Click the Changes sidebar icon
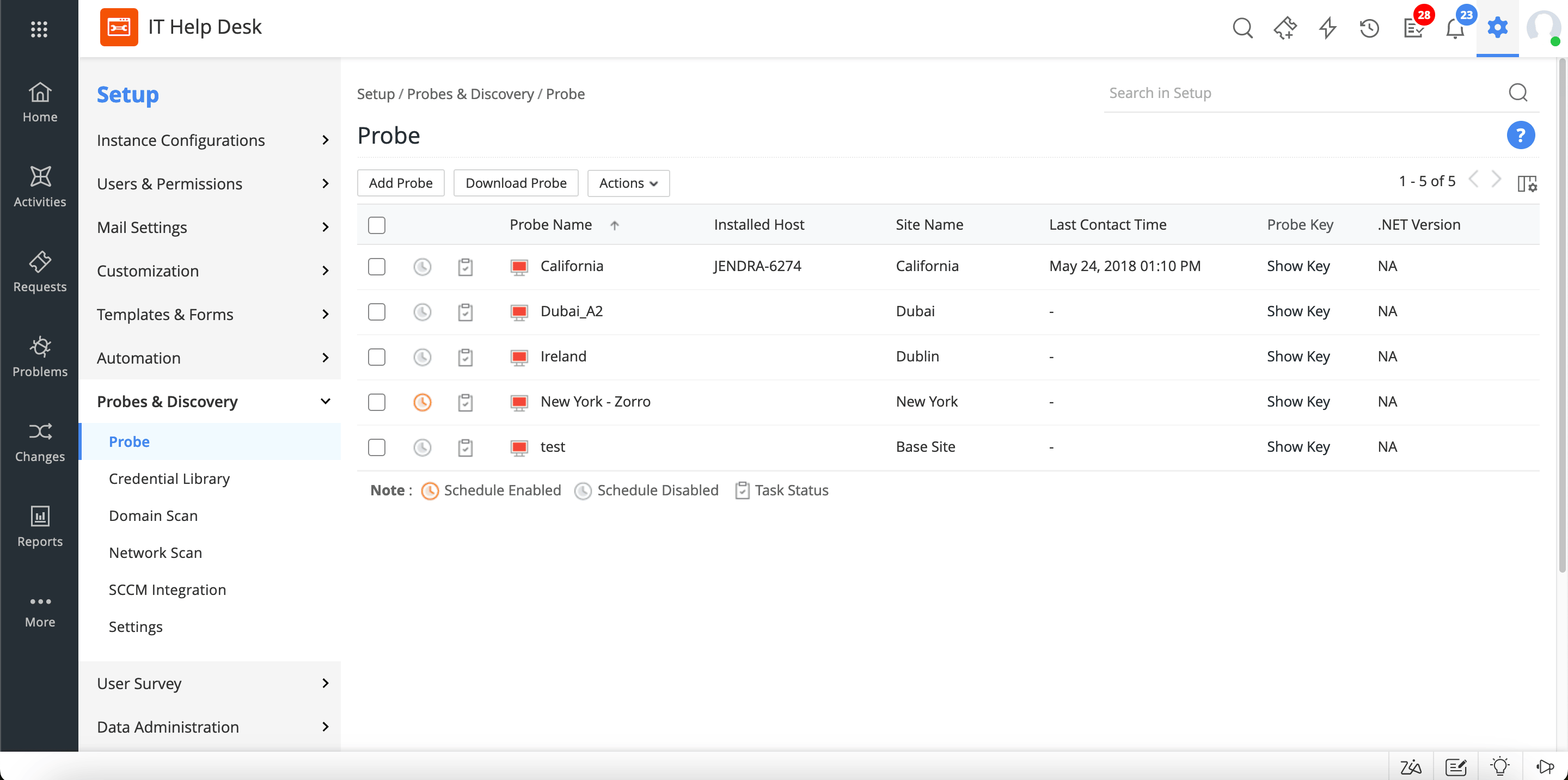This screenshot has height=780, width=1568. pos(40,441)
